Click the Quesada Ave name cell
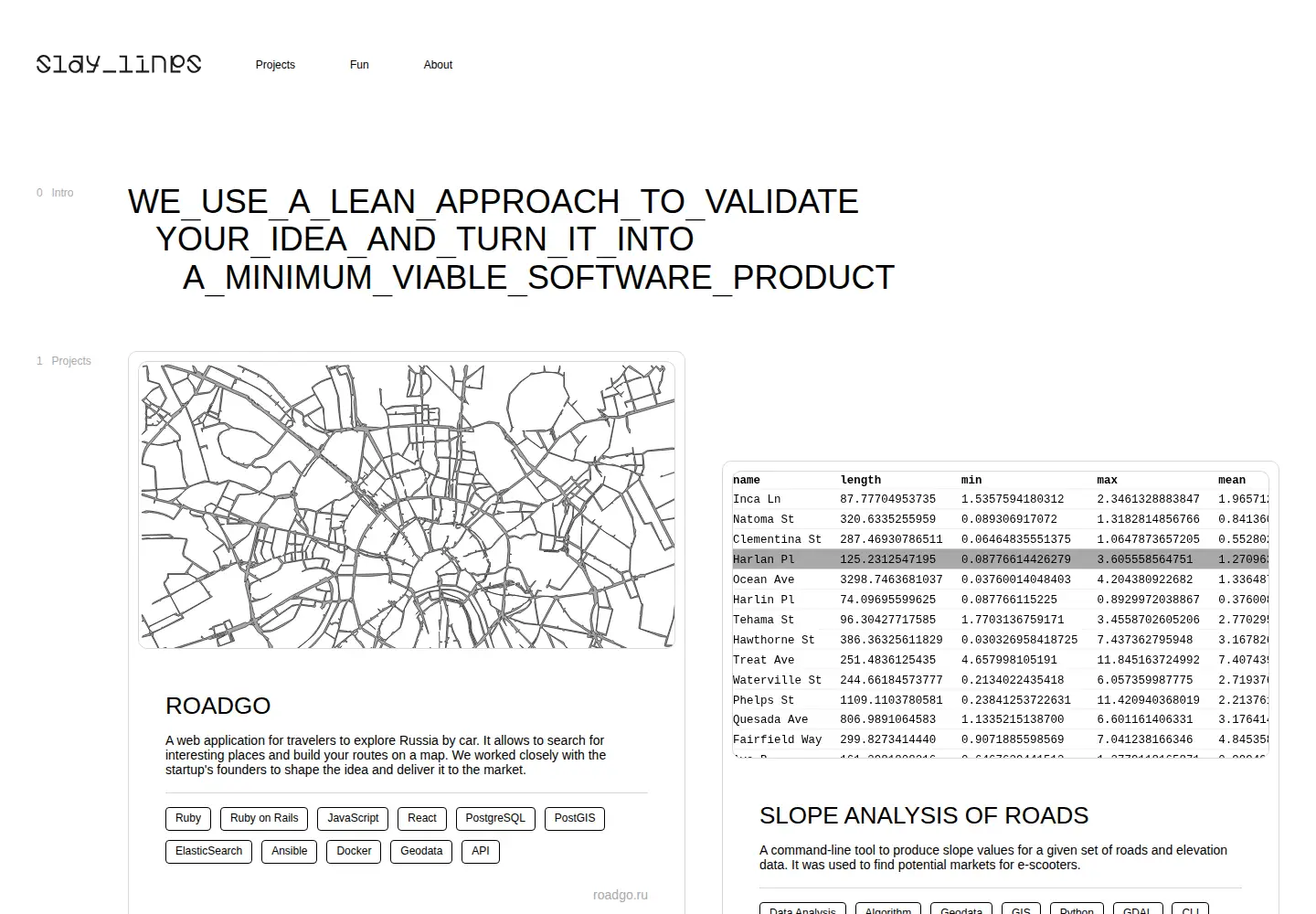The height and width of the screenshot is (914, 1316). pos(770,719)
